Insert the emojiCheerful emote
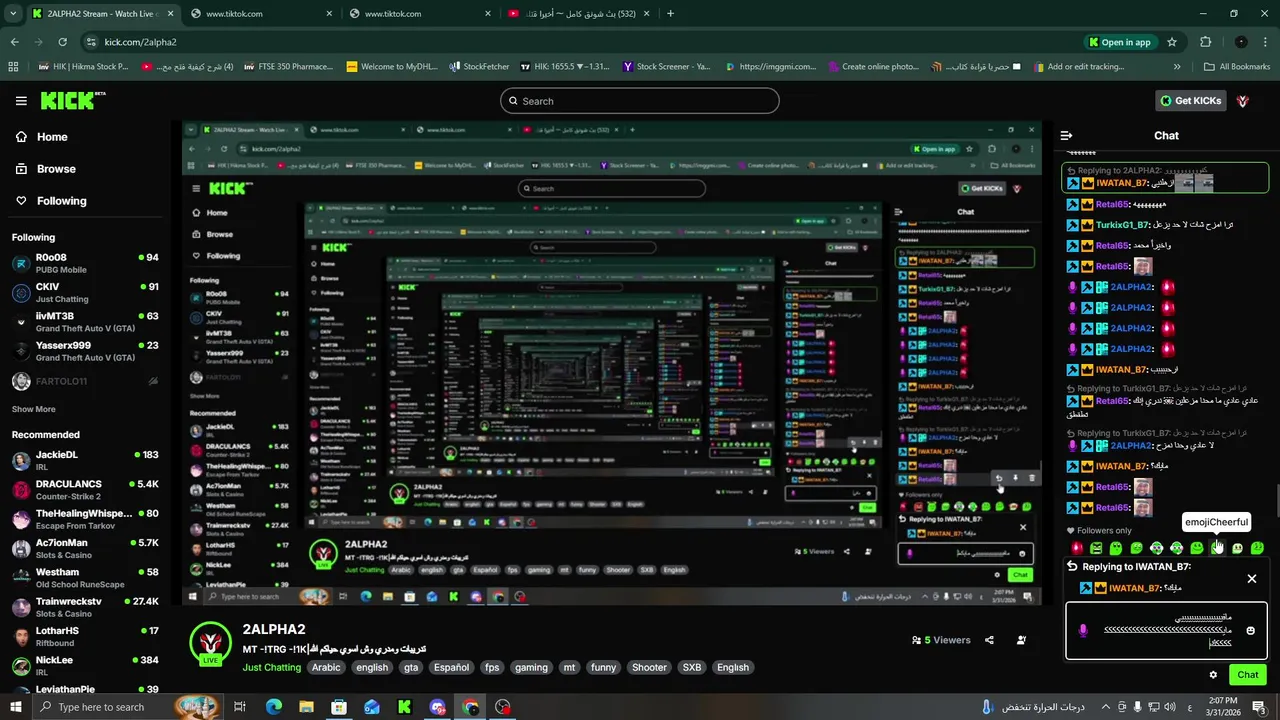This screenshot has height=720, width=1280. click(x=1217, y=548)
